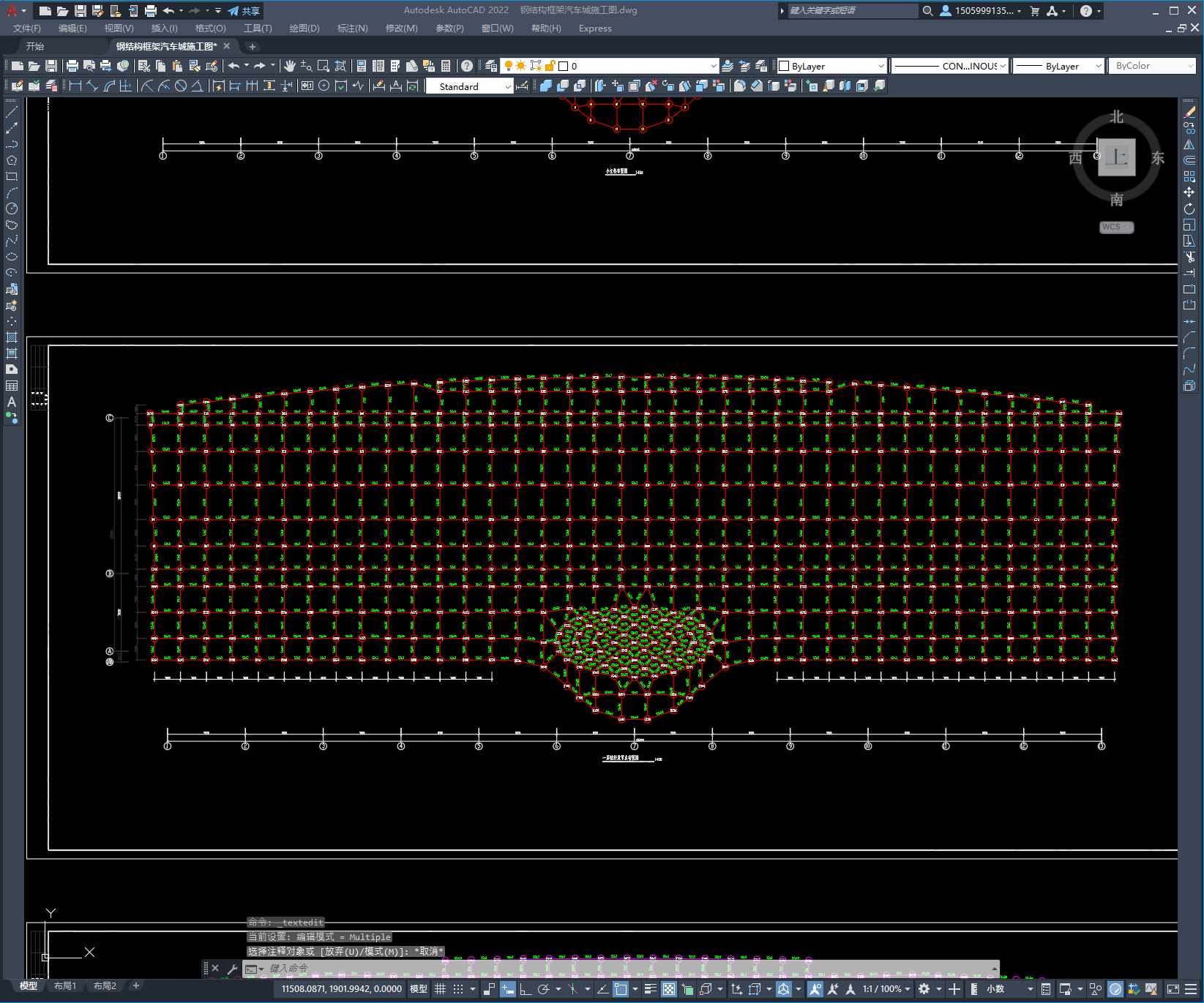Click the Erase tool in modify toolbar
1204x1003 pixels.
(x=1189, y=112)
